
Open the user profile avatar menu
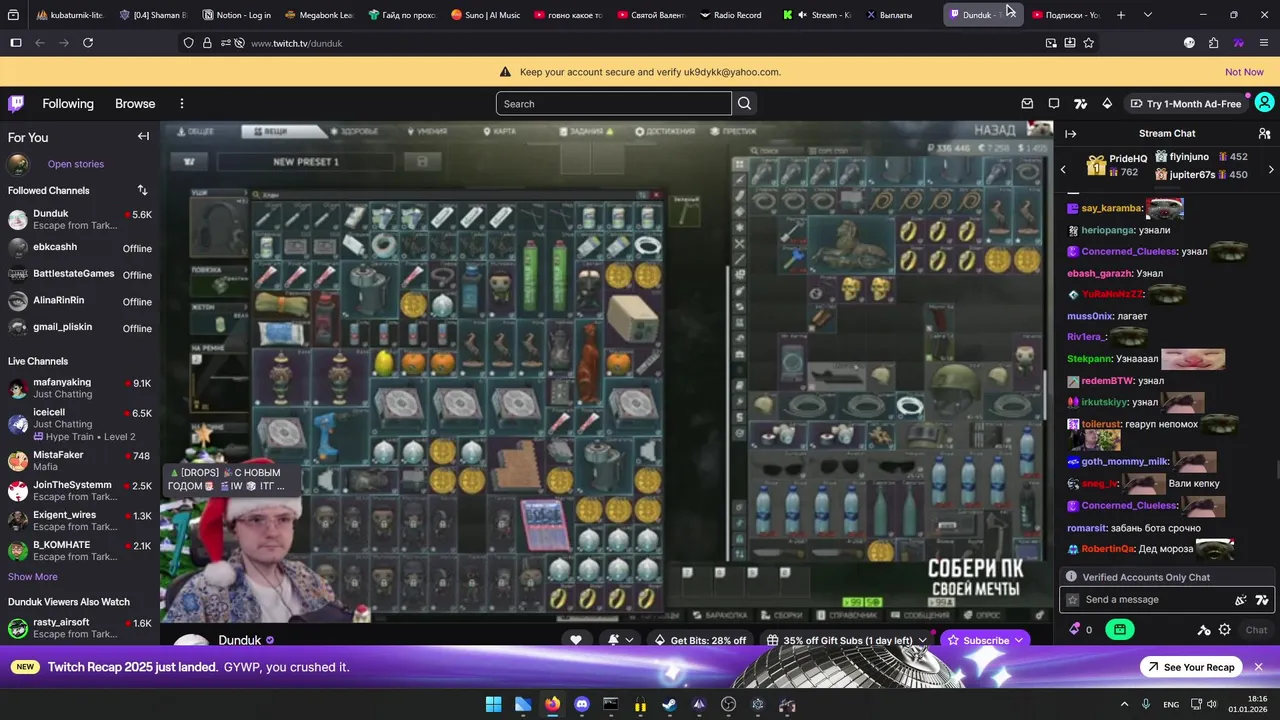(1264, 103)
